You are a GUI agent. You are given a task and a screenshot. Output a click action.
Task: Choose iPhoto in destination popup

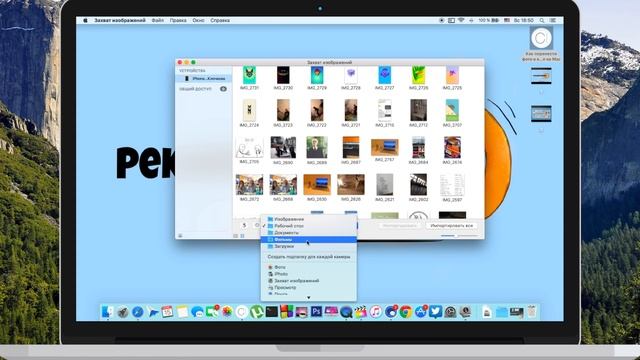tap(309, 274)
